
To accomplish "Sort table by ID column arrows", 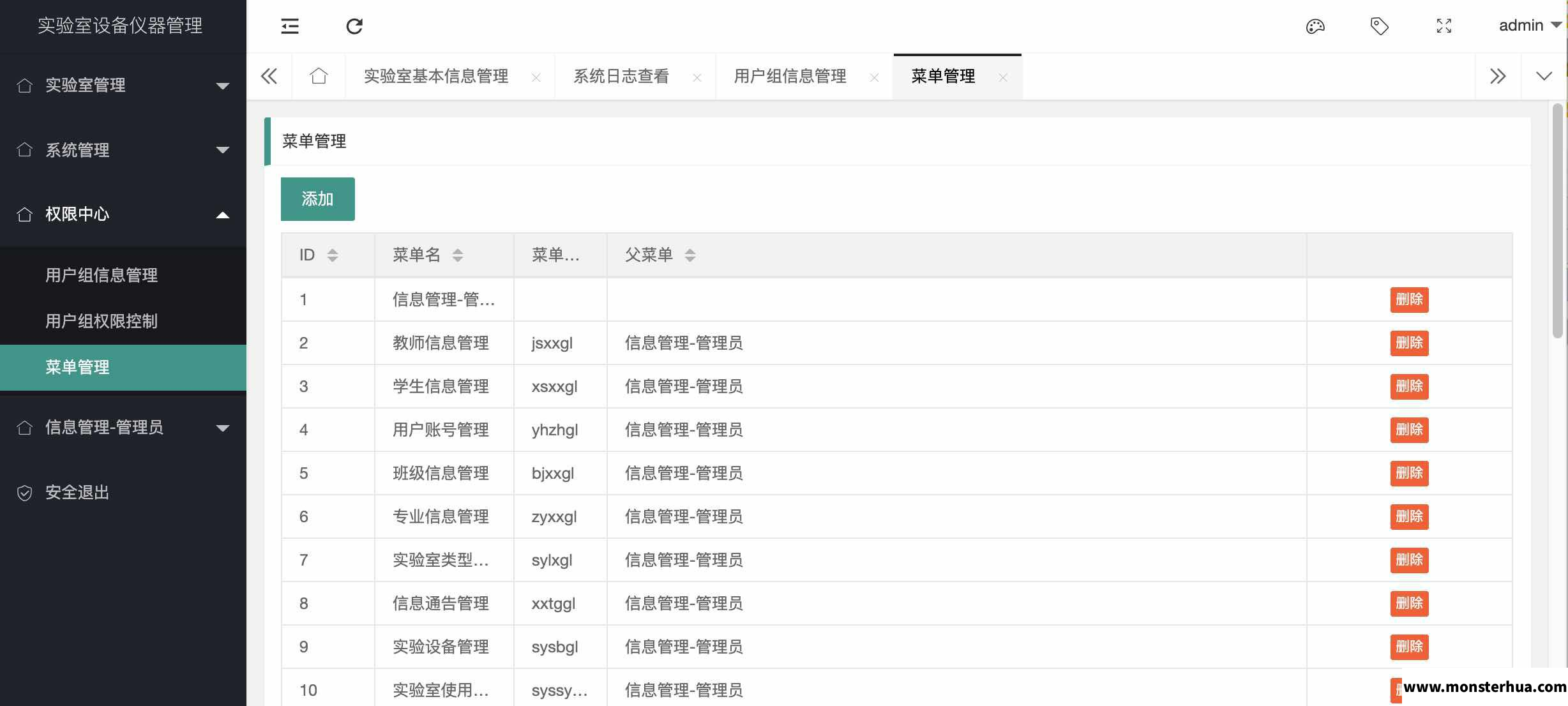I will pyautogui.click(x=333, y=255).
